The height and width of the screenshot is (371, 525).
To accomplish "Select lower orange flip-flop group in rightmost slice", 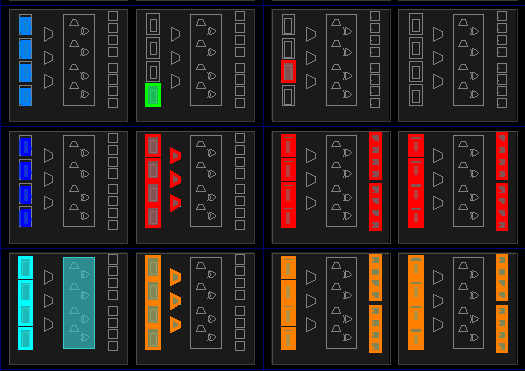I will (502, 329).
